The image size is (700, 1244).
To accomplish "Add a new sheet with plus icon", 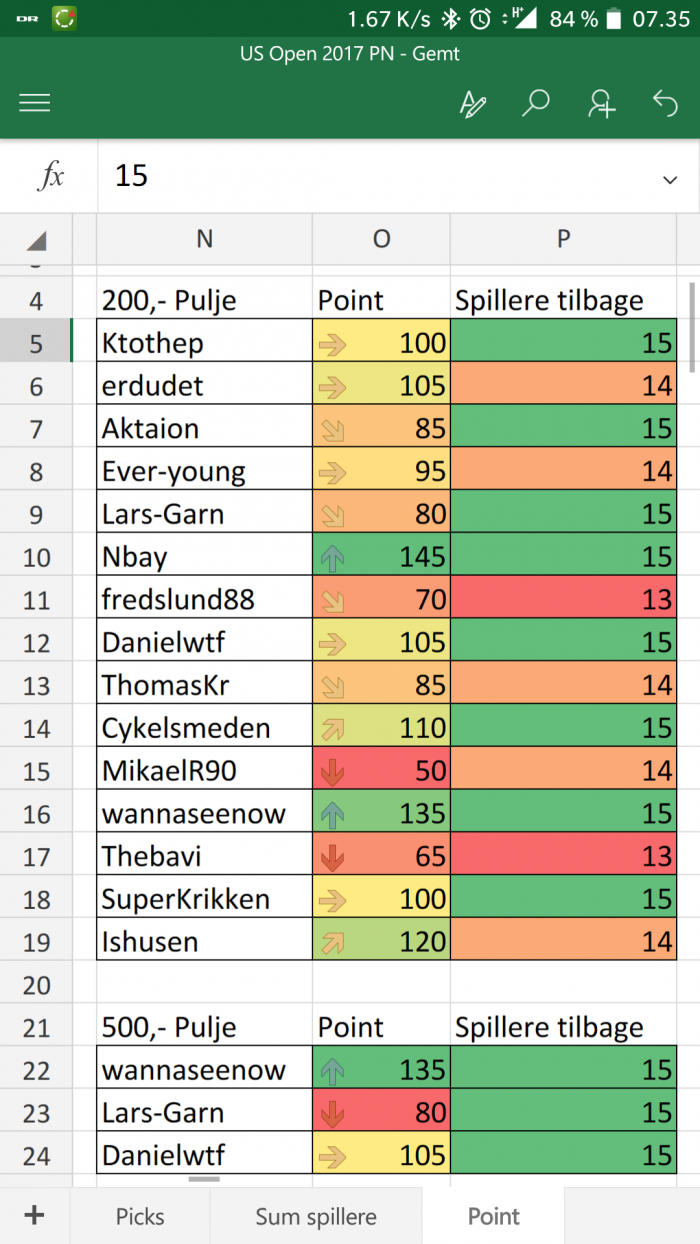I will (x=35, y=1215).
